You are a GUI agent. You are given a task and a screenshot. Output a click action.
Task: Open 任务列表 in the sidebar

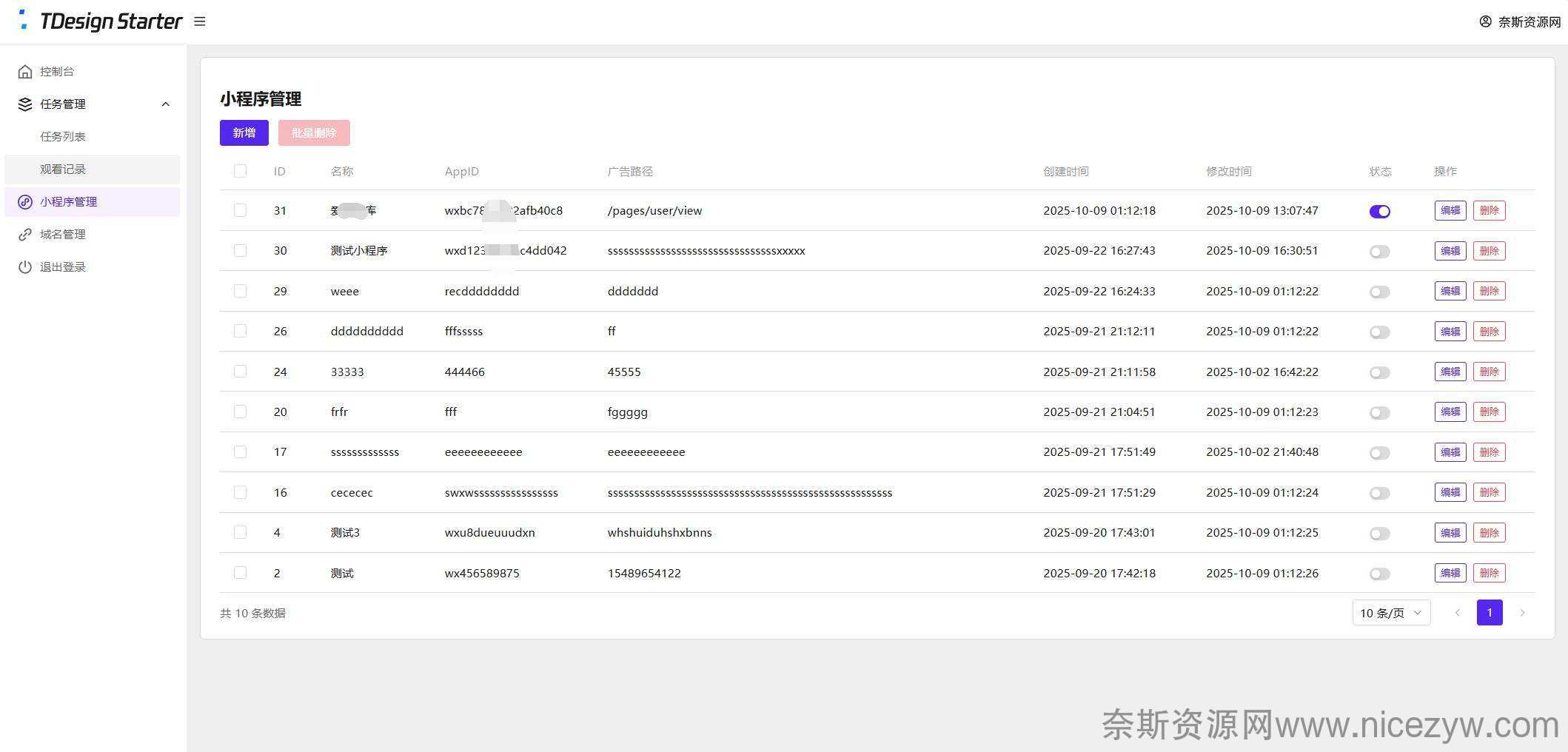tap(63, 137)
